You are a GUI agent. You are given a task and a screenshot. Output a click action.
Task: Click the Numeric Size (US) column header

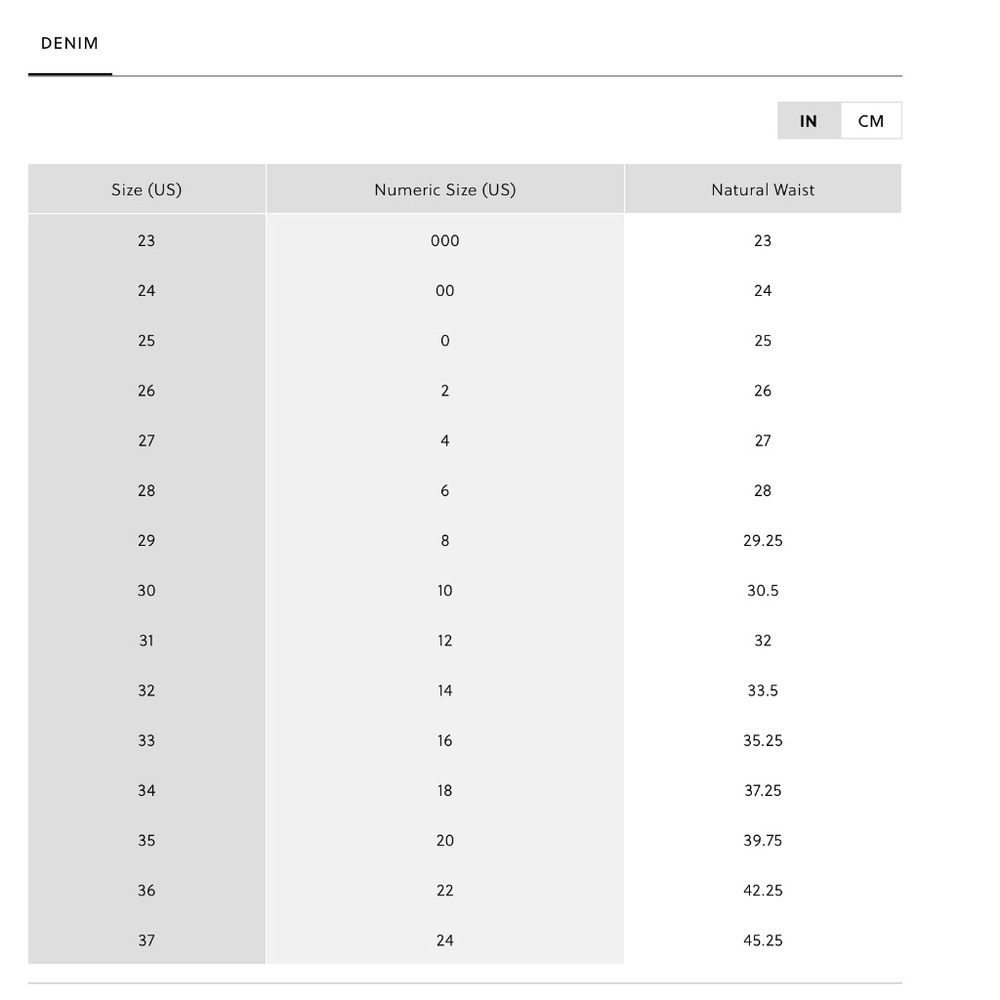coord(445,189)
